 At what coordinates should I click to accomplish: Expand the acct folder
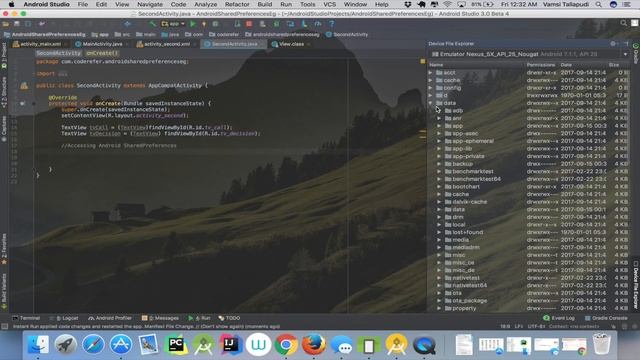[x=431, y=73]
